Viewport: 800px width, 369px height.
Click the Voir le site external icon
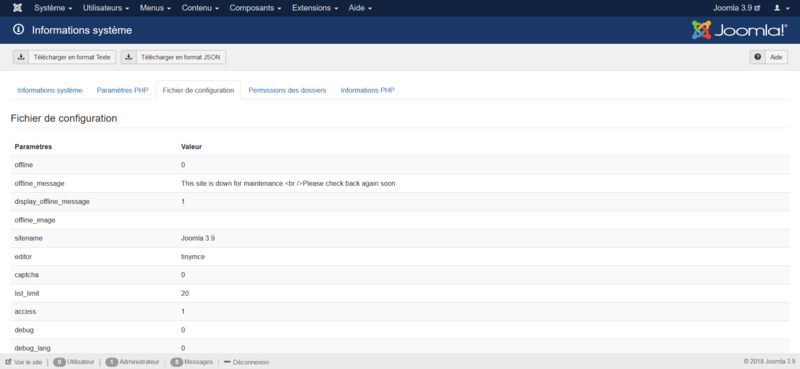[8, 362]
